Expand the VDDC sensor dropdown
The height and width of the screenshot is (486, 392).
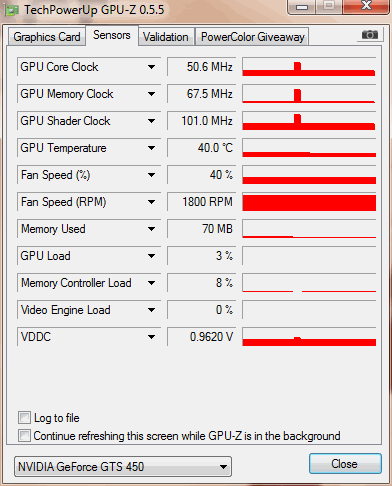[151, 337]
